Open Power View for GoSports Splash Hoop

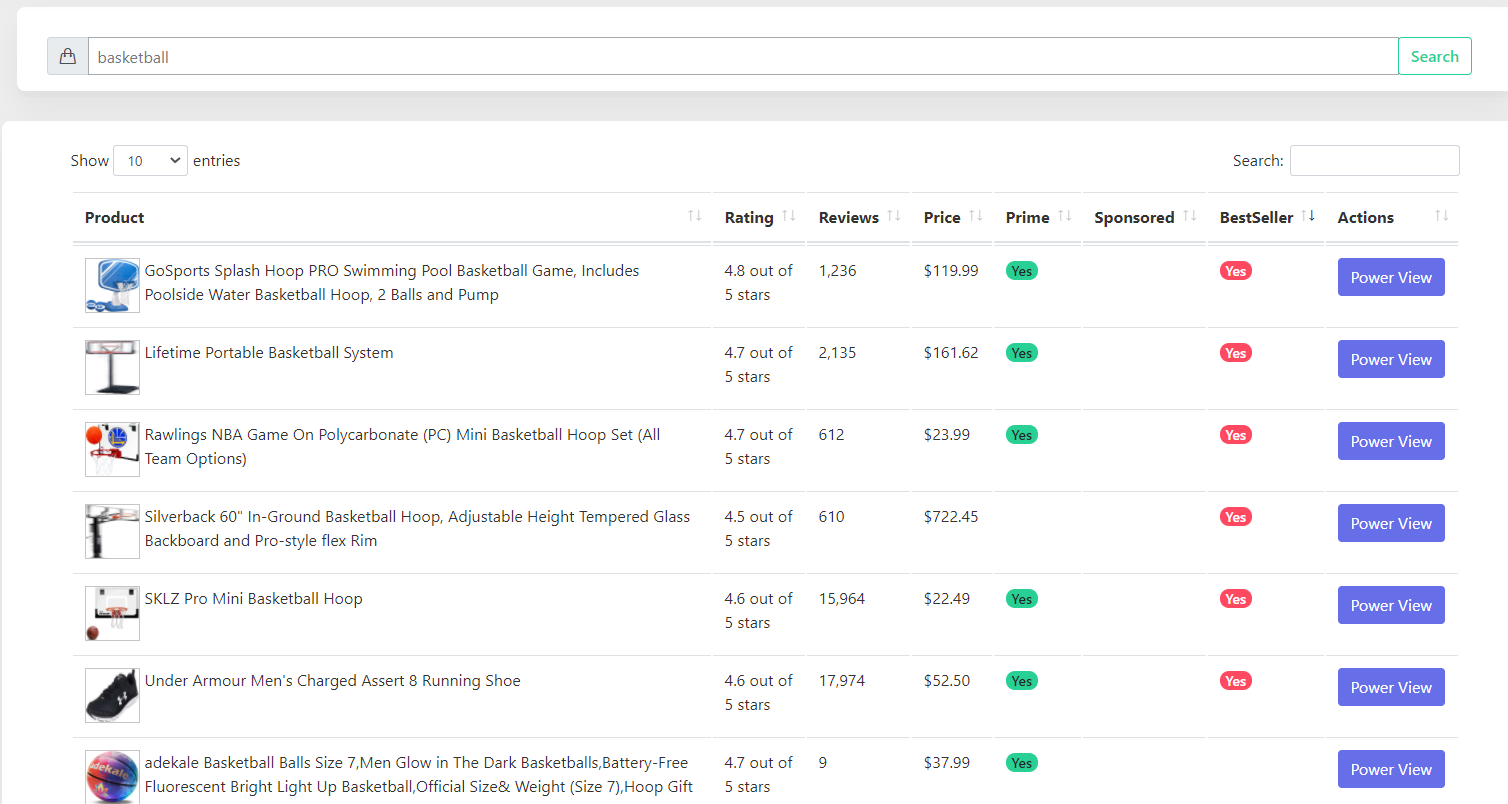1391,277
